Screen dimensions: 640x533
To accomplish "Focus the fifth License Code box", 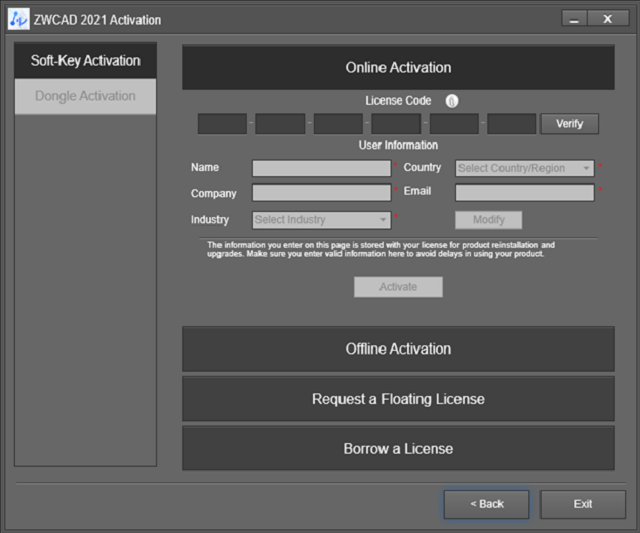I will tap(454, 124).
